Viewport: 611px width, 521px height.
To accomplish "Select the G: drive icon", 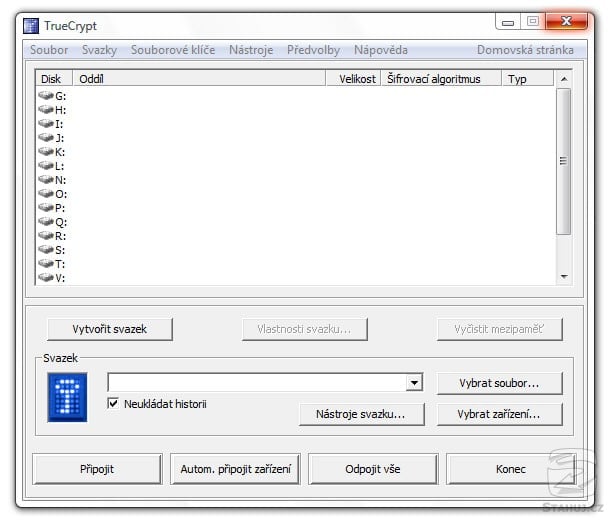I will [46, 95].
